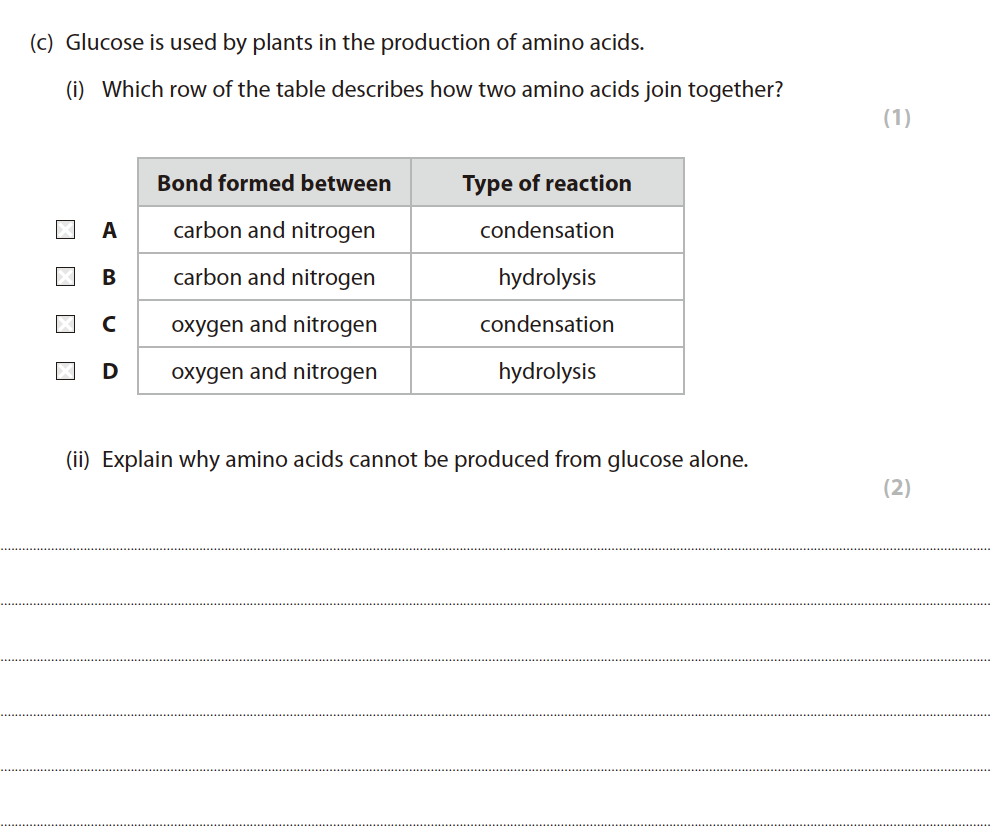Click the "Bond formed between" column header

pos(274,183)
